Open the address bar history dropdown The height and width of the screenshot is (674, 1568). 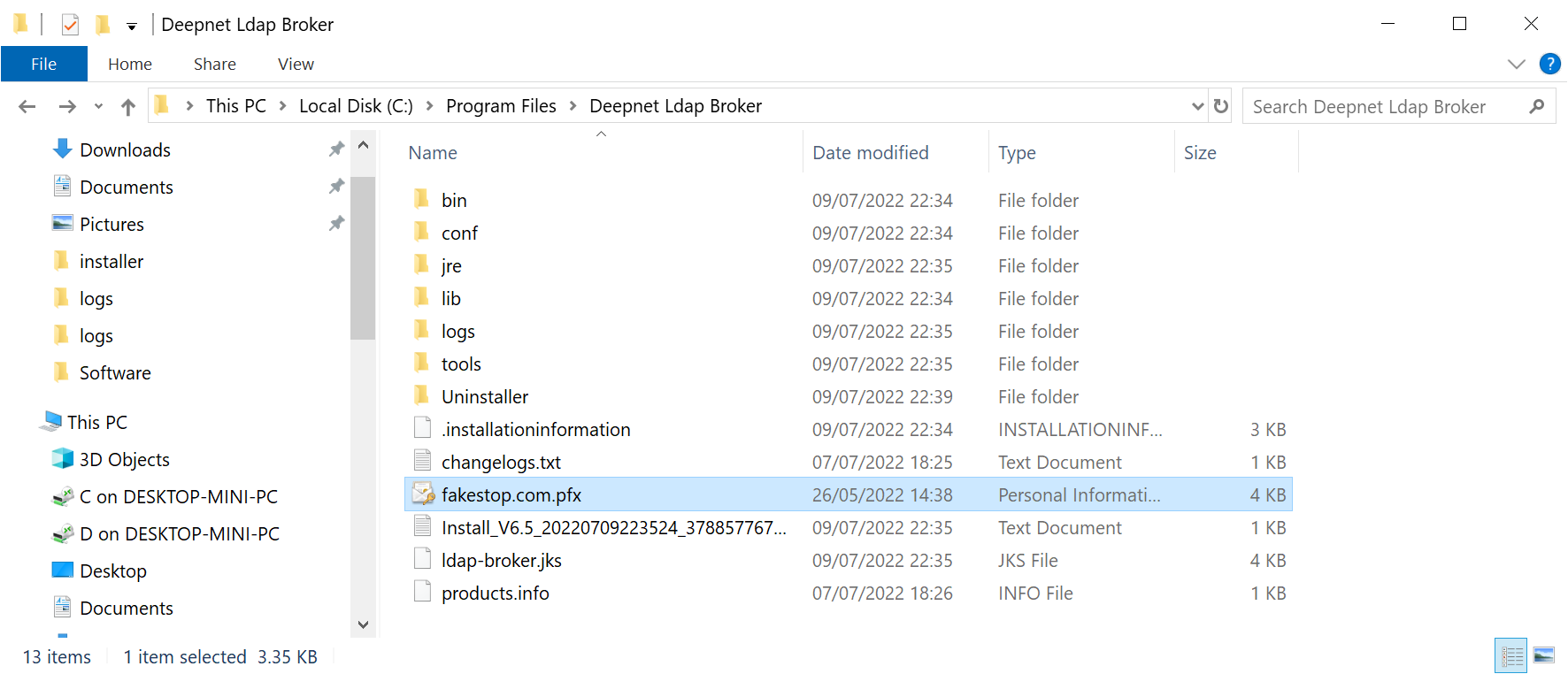[x=1198, y=106]
